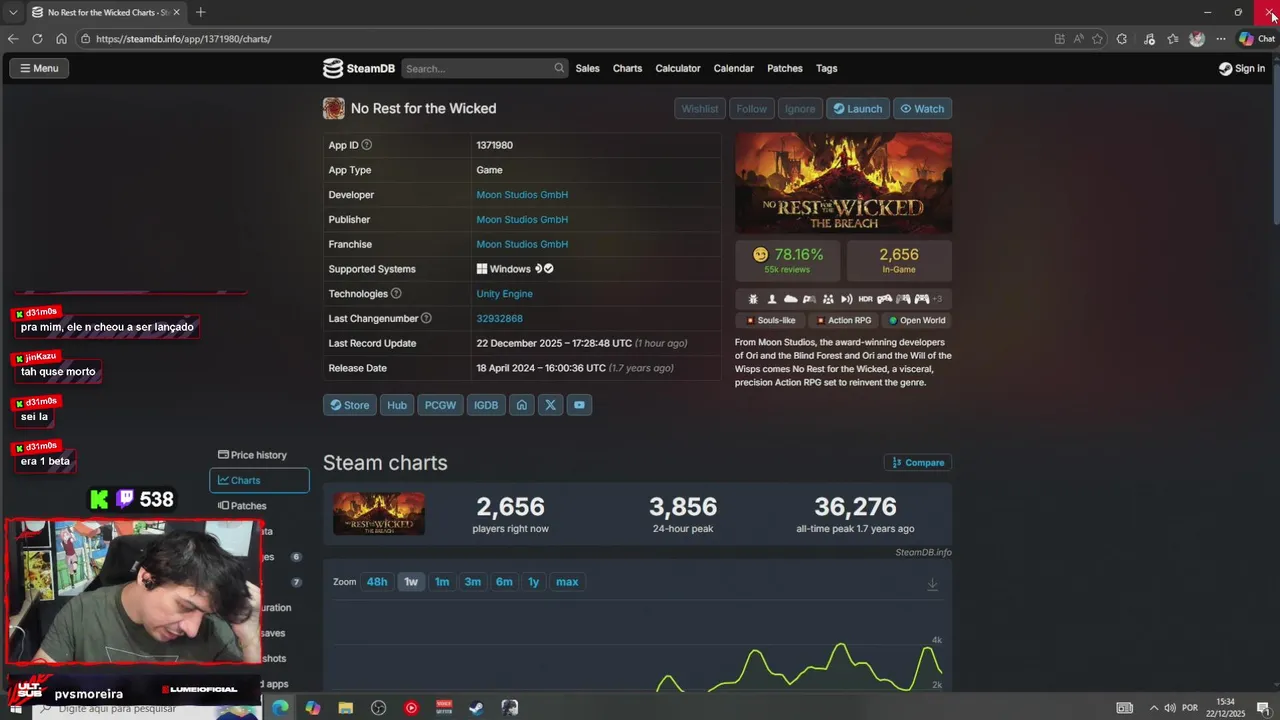Set chart zoom to 1w
This screenshot has height=720, width=1280.
(x=411, y=582)
